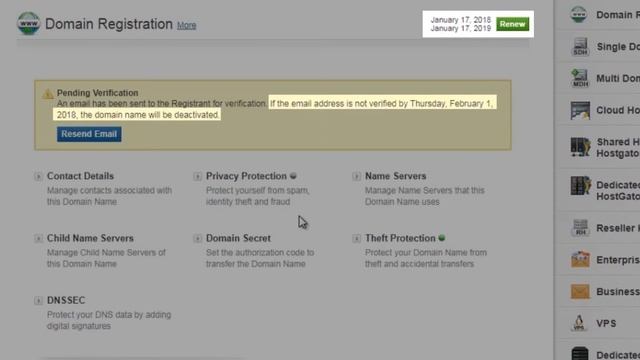Click the 'Pending Verification' notice title
The image size is (640, 360).
point(98,93)
